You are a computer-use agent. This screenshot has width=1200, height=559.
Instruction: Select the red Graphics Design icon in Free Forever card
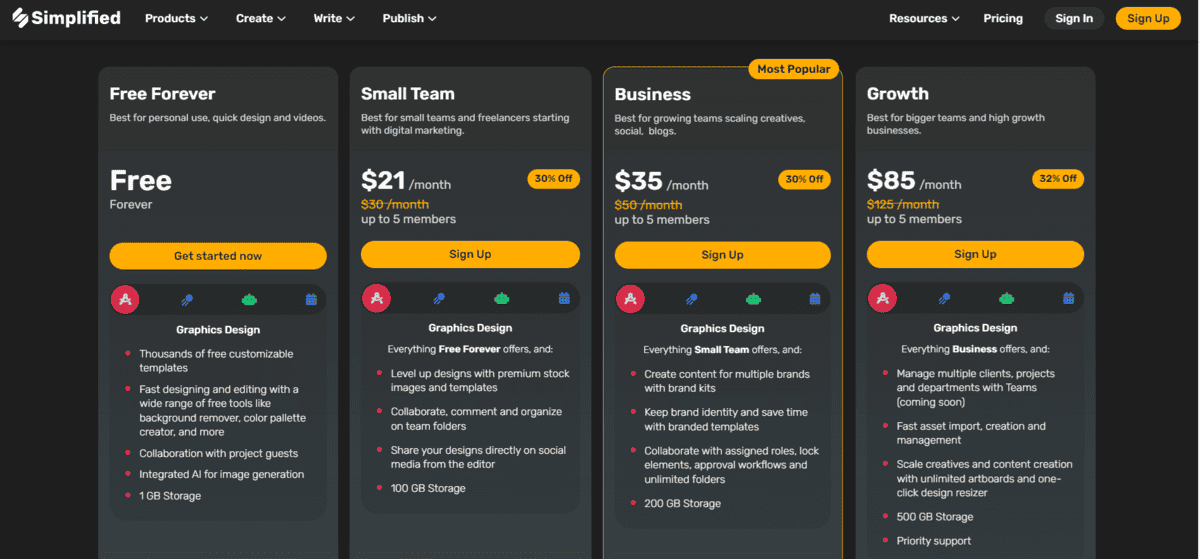pos(125,299)
